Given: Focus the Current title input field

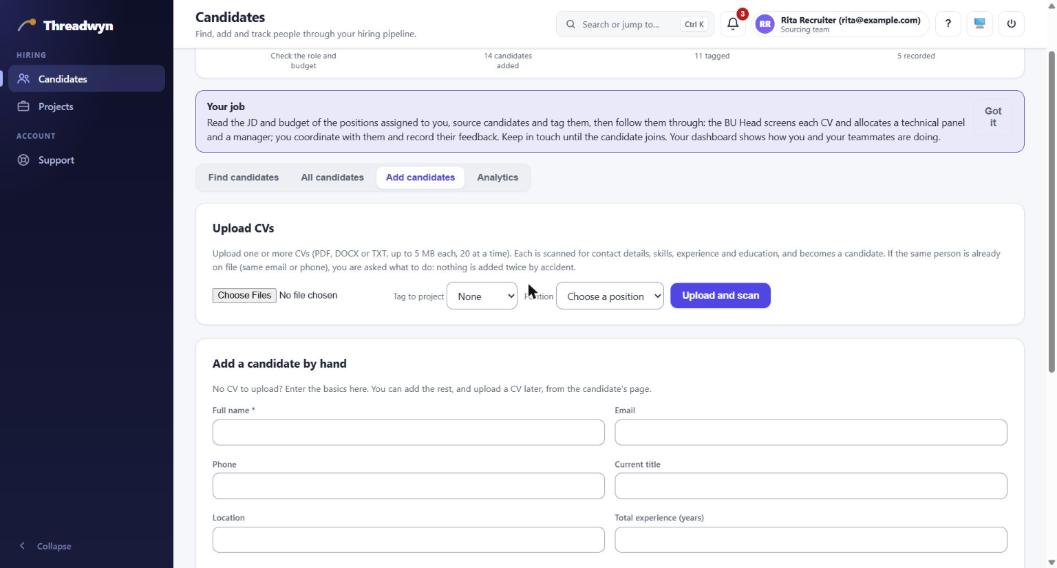Looking at the screenshot, I should 811,486.
